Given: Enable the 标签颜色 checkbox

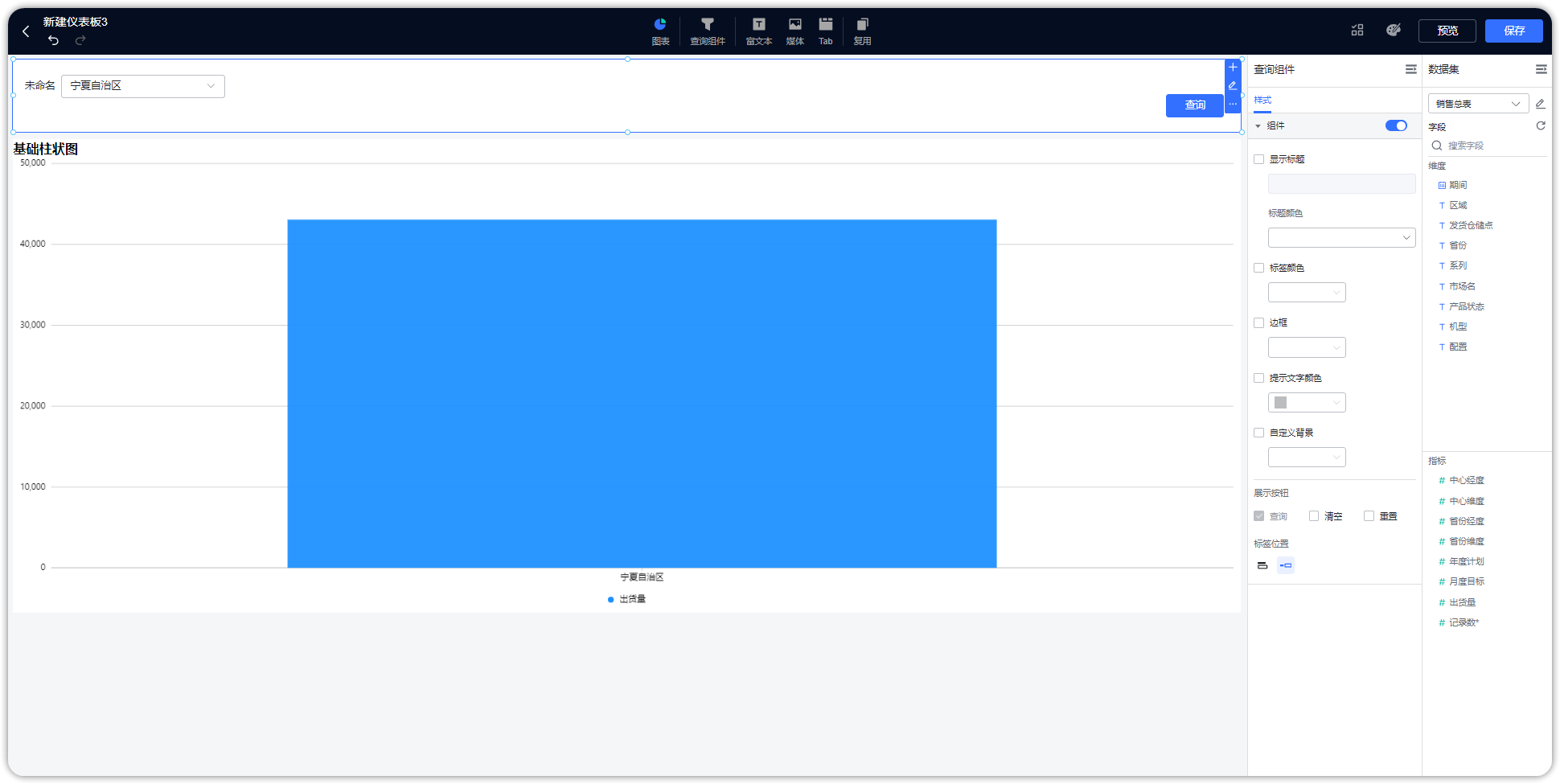Looking at the screenshot, I should [x=1259, y=268].
